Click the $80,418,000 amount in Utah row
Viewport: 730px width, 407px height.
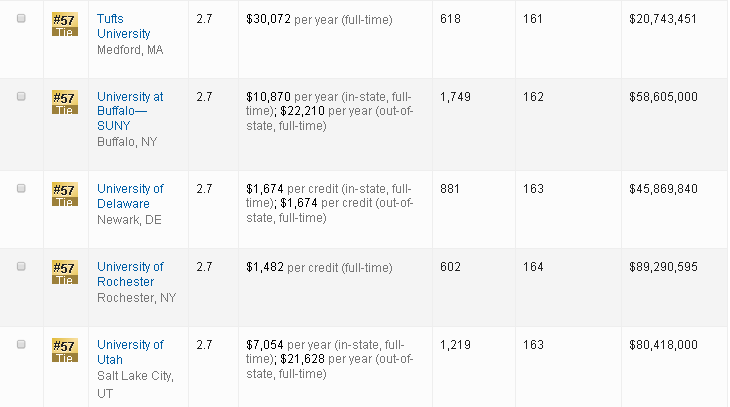tap(662, 345)
